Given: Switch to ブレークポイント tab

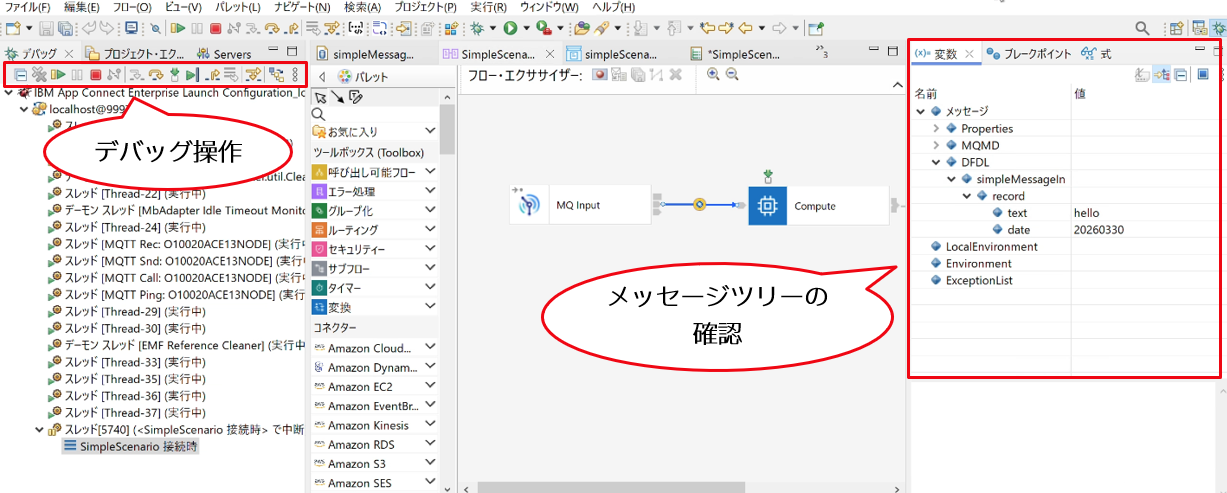Looking at the screenshot, I should click(x=1028, y=53).
